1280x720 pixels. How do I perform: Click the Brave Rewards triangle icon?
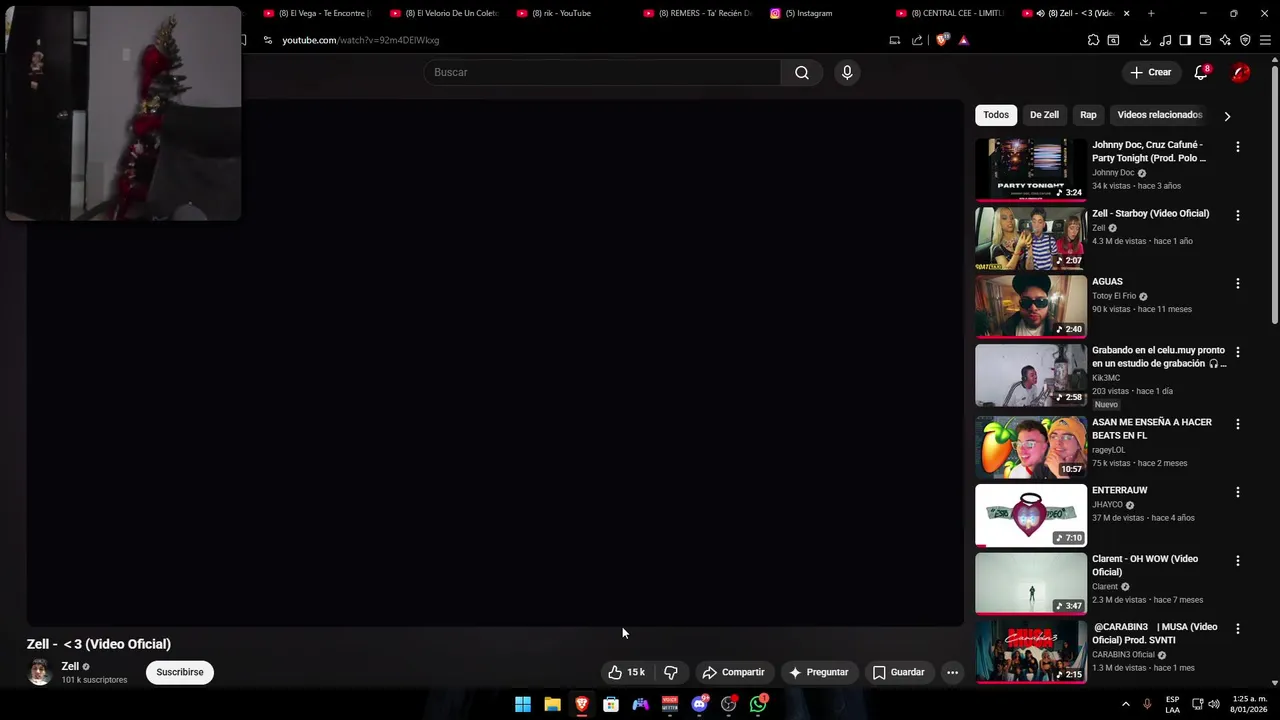pyautogui.click(x=963, y=40)
